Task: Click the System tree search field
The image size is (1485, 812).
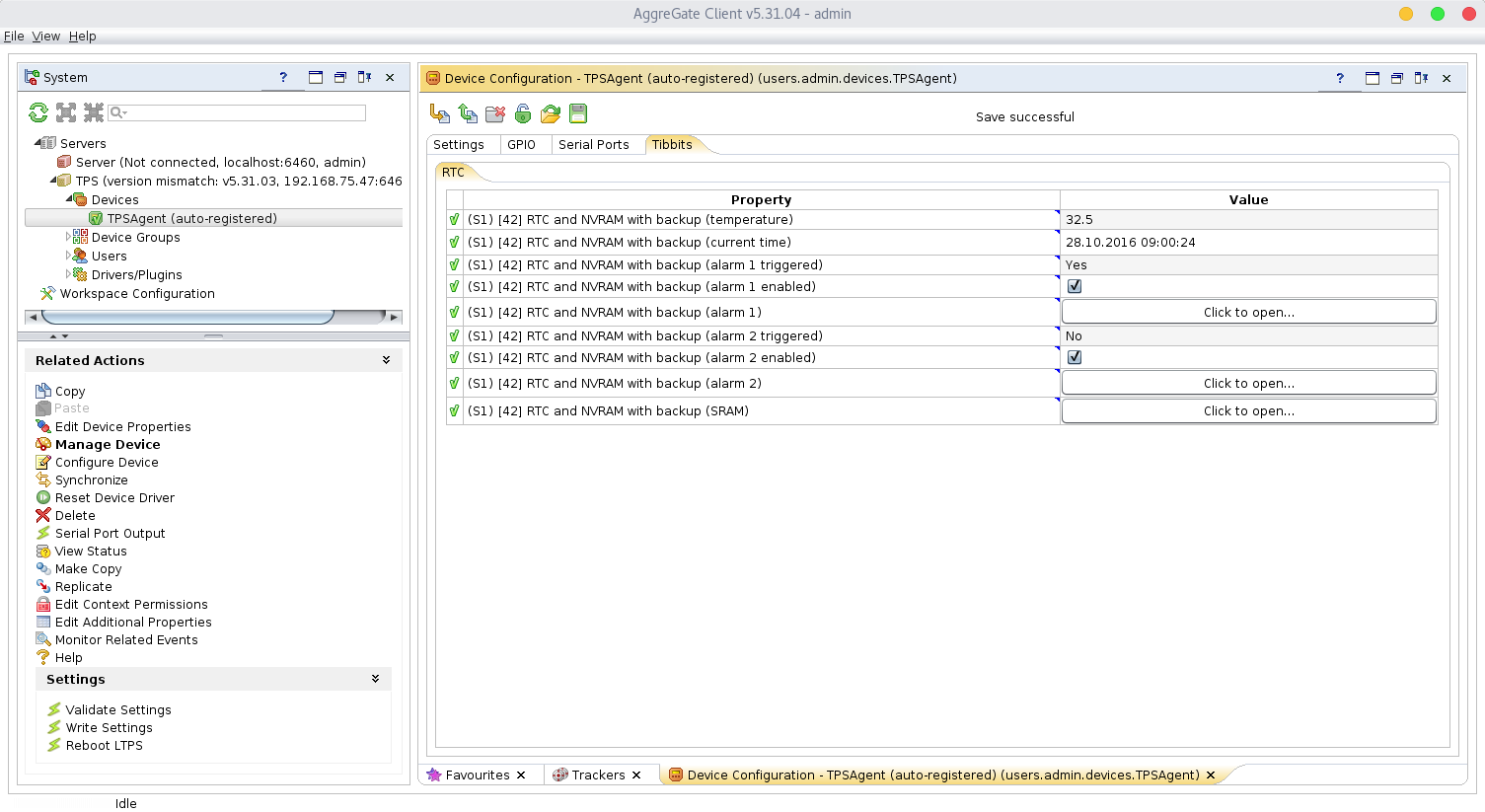Action: tap(237, 112)
